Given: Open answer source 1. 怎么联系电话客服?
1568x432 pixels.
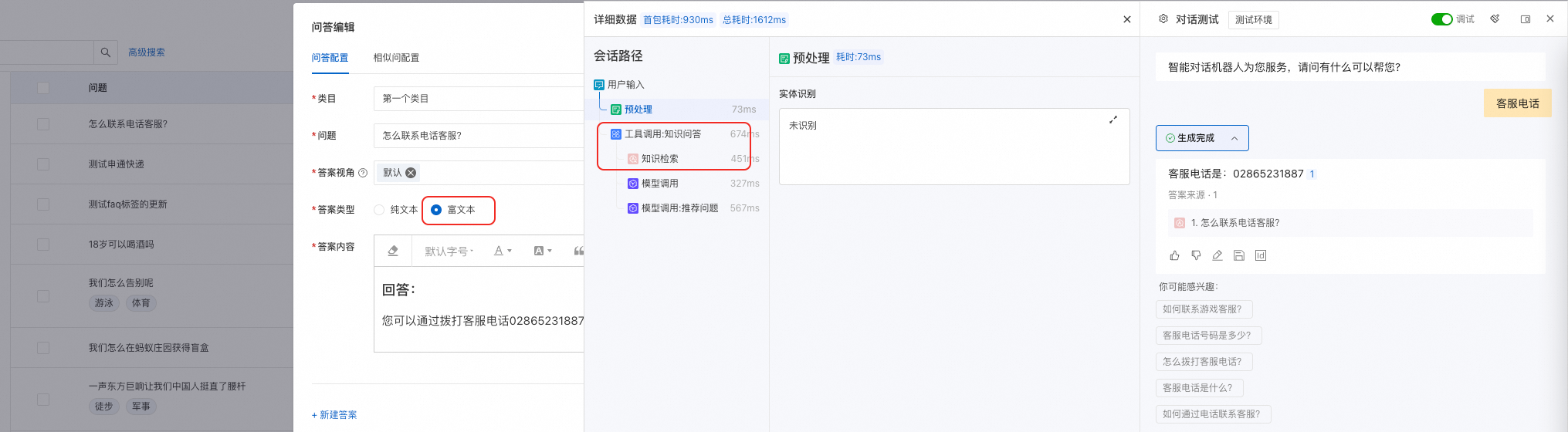Looking at the screenshot, I should [1350, 223].
